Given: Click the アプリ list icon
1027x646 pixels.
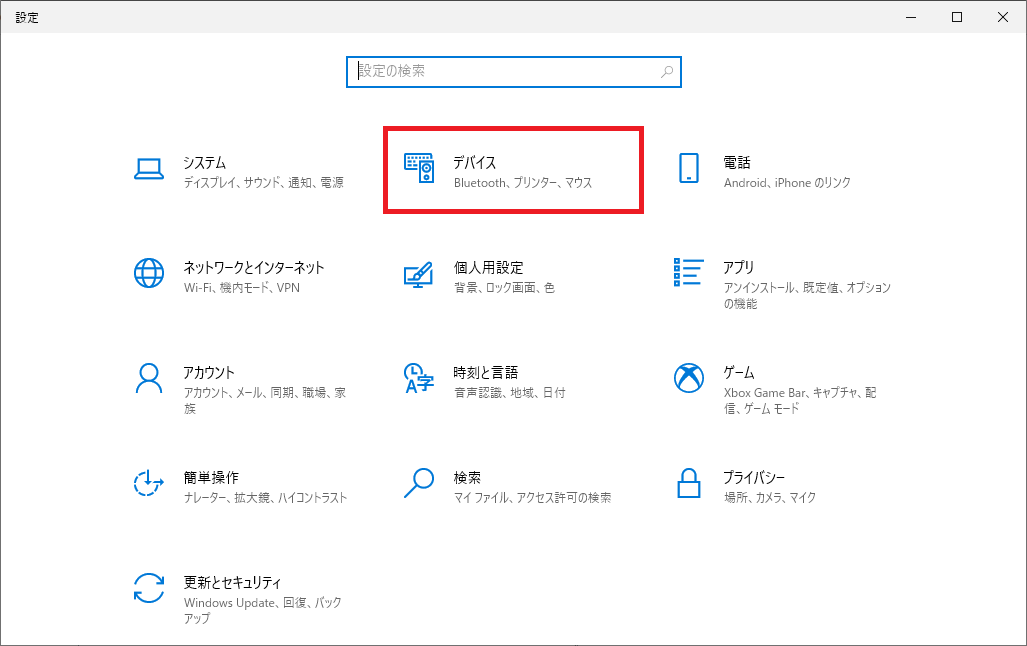Looking at the screenshot, I should tap(688, 272).
